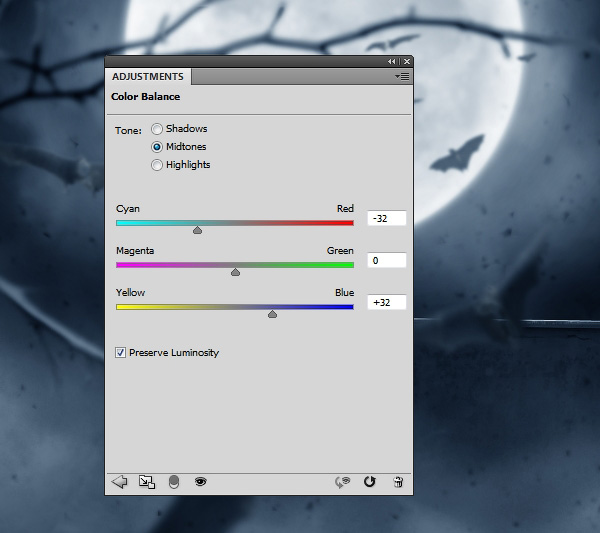Reset Color Balance to defaults icon
This screenshot has width=600, height=533.
point(370,482)
